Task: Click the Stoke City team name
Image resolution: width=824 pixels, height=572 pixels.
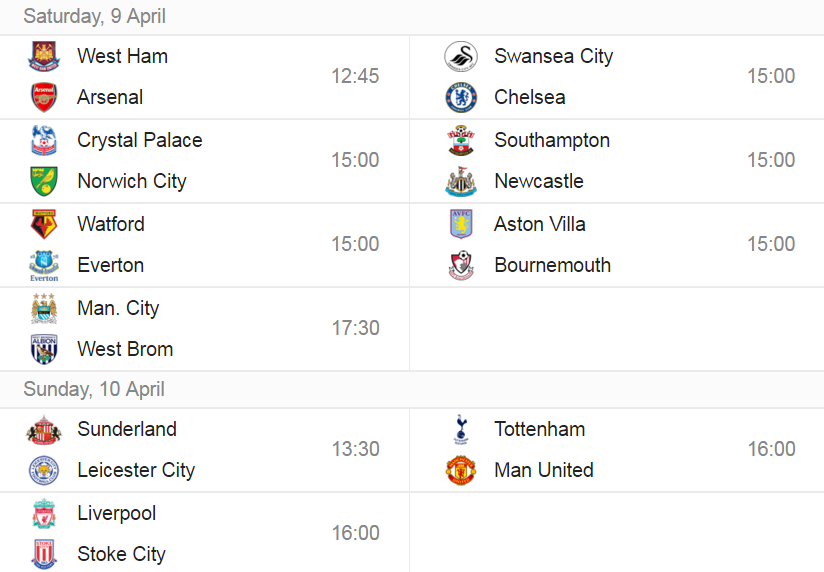Action: point(121,554)
